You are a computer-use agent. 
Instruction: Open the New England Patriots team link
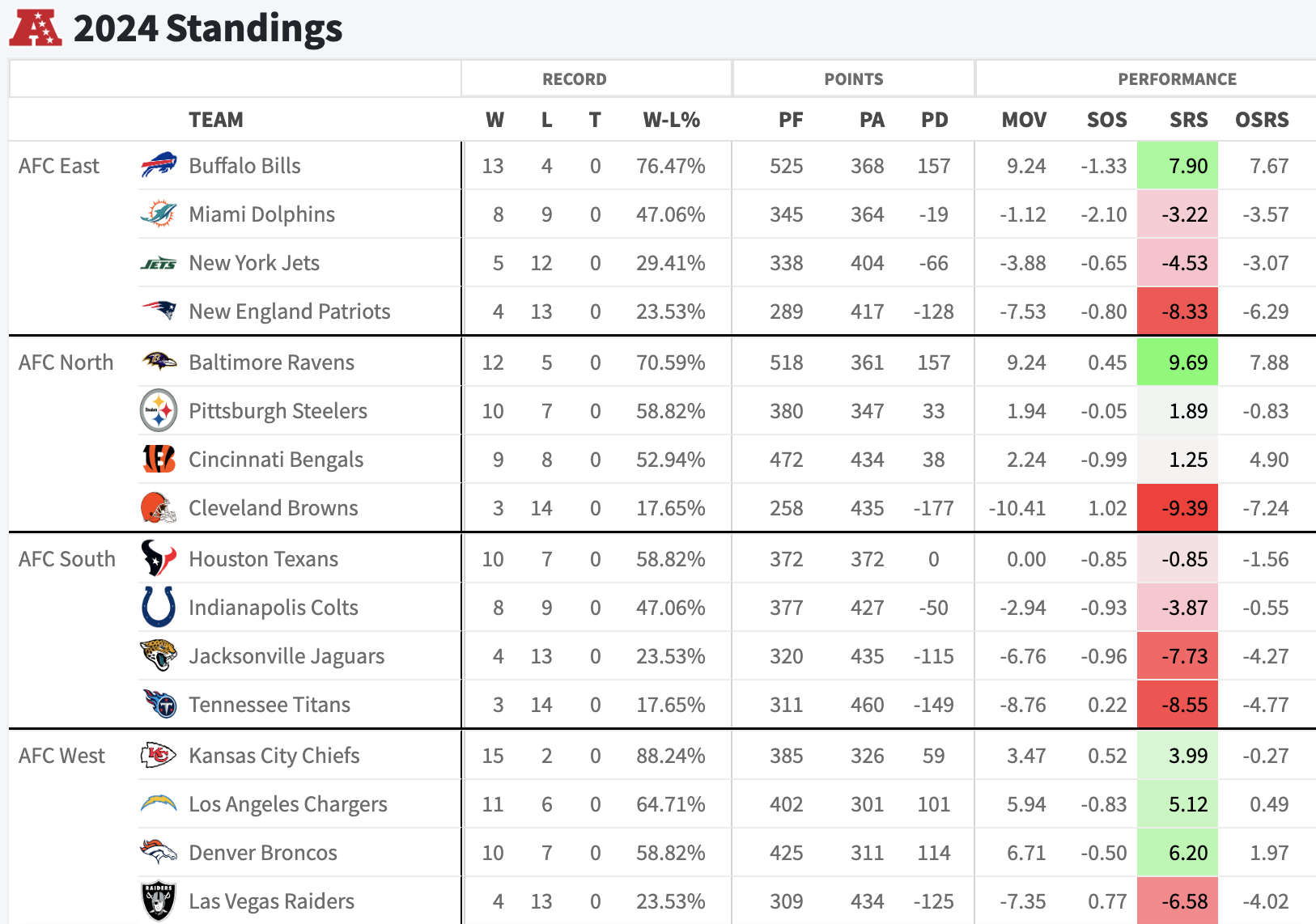click(289, 312)
